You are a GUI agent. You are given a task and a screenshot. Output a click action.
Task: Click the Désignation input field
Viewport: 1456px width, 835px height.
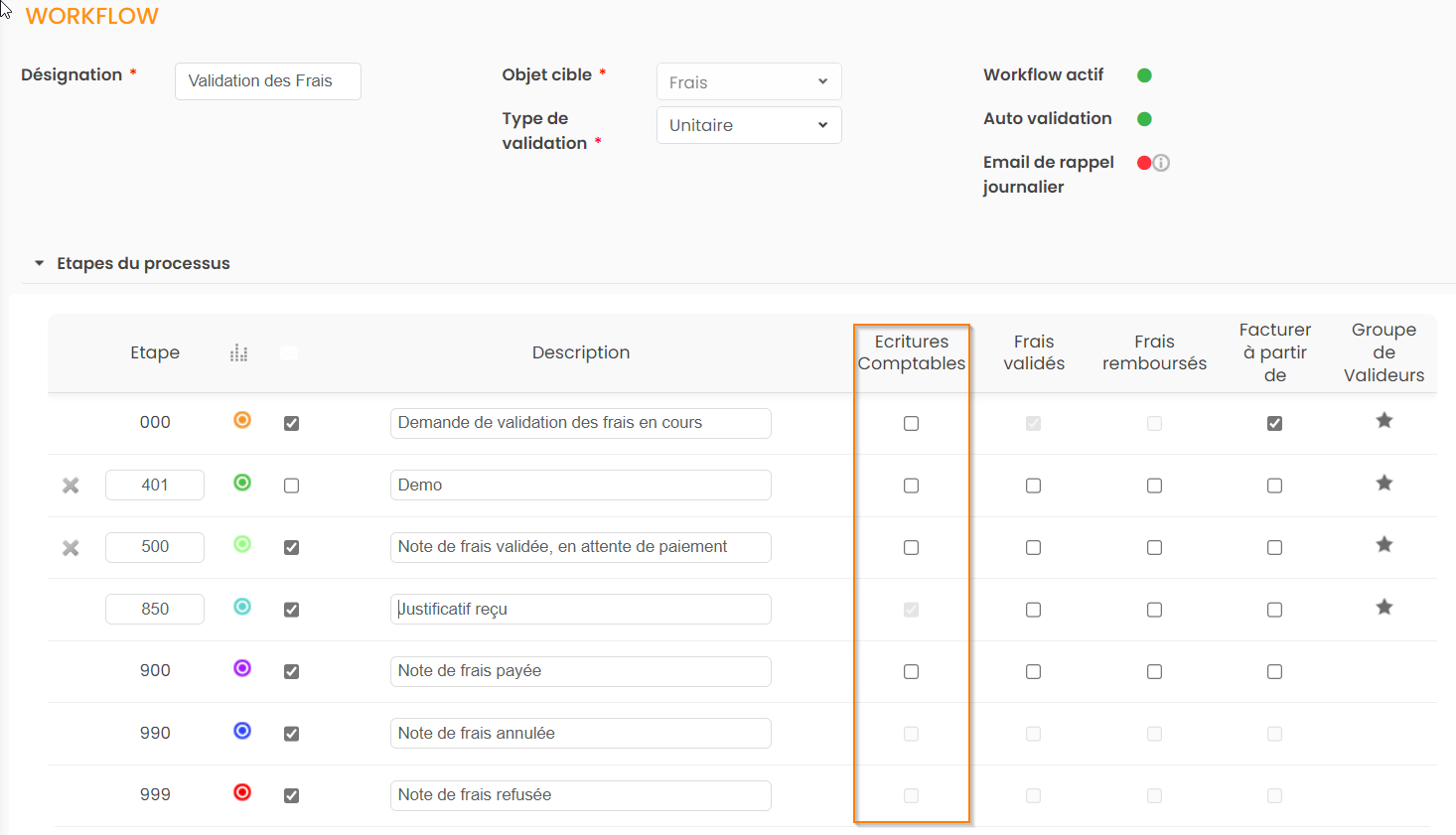267,81
